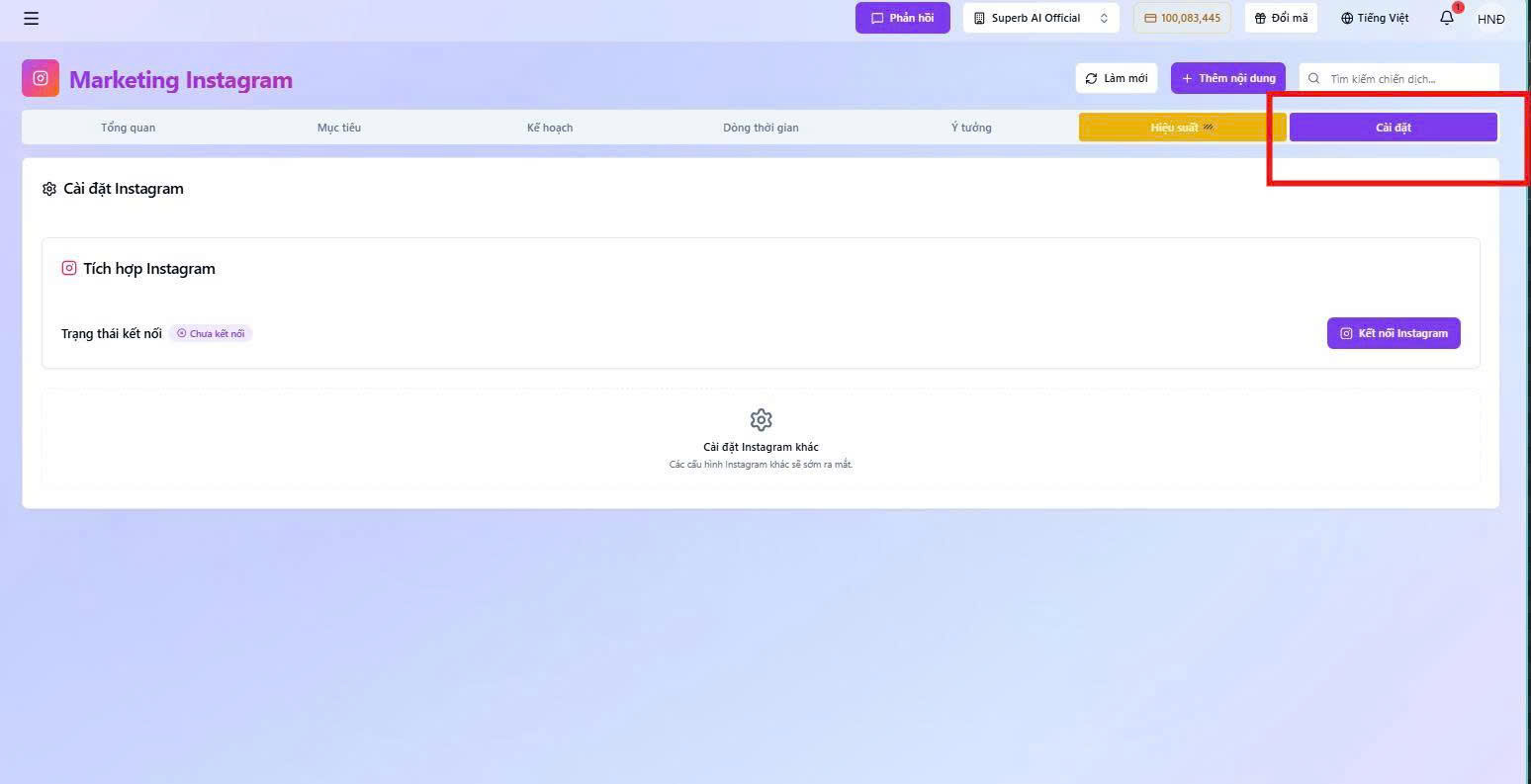Click the Thêm nội dung button

coord(1228,78)
